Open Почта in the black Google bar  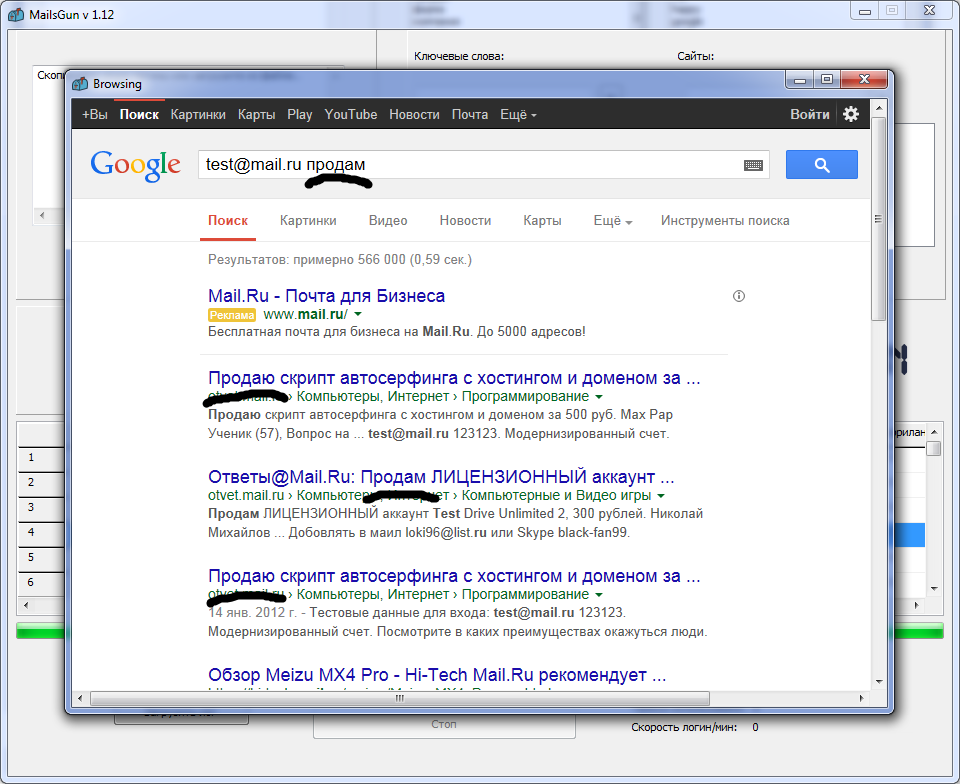pyautogui.click(x=470, y=114)
